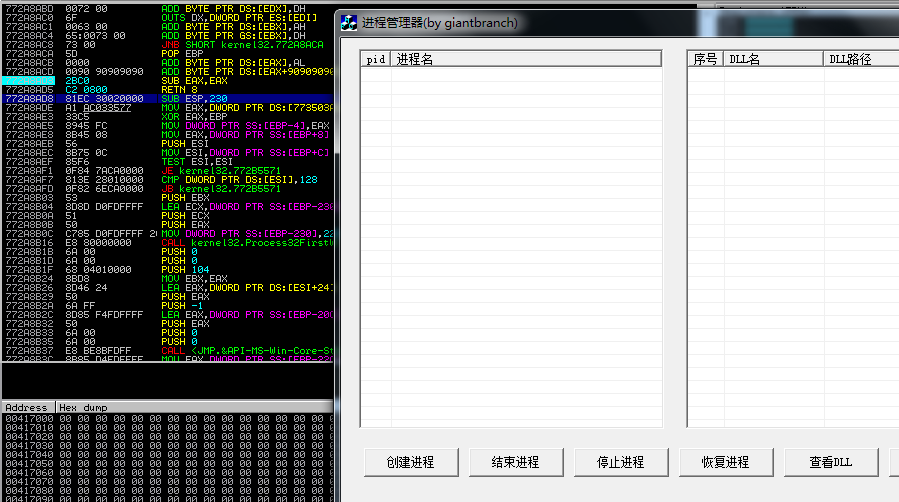Screen dimensions: 899x502
Task: Click address 772A8AE5 in disassembly
Action: [29, 126]
